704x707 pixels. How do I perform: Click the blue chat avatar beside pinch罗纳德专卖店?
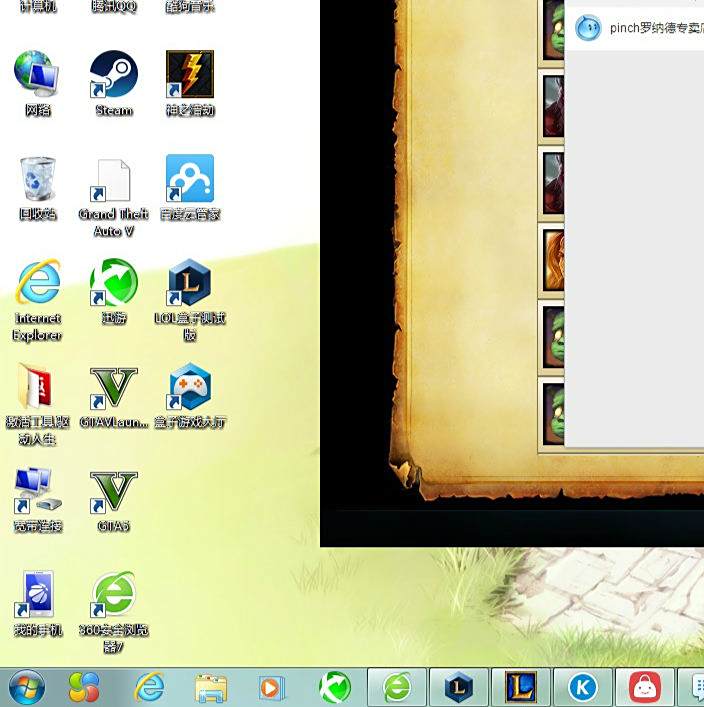(x=588, y=28)
